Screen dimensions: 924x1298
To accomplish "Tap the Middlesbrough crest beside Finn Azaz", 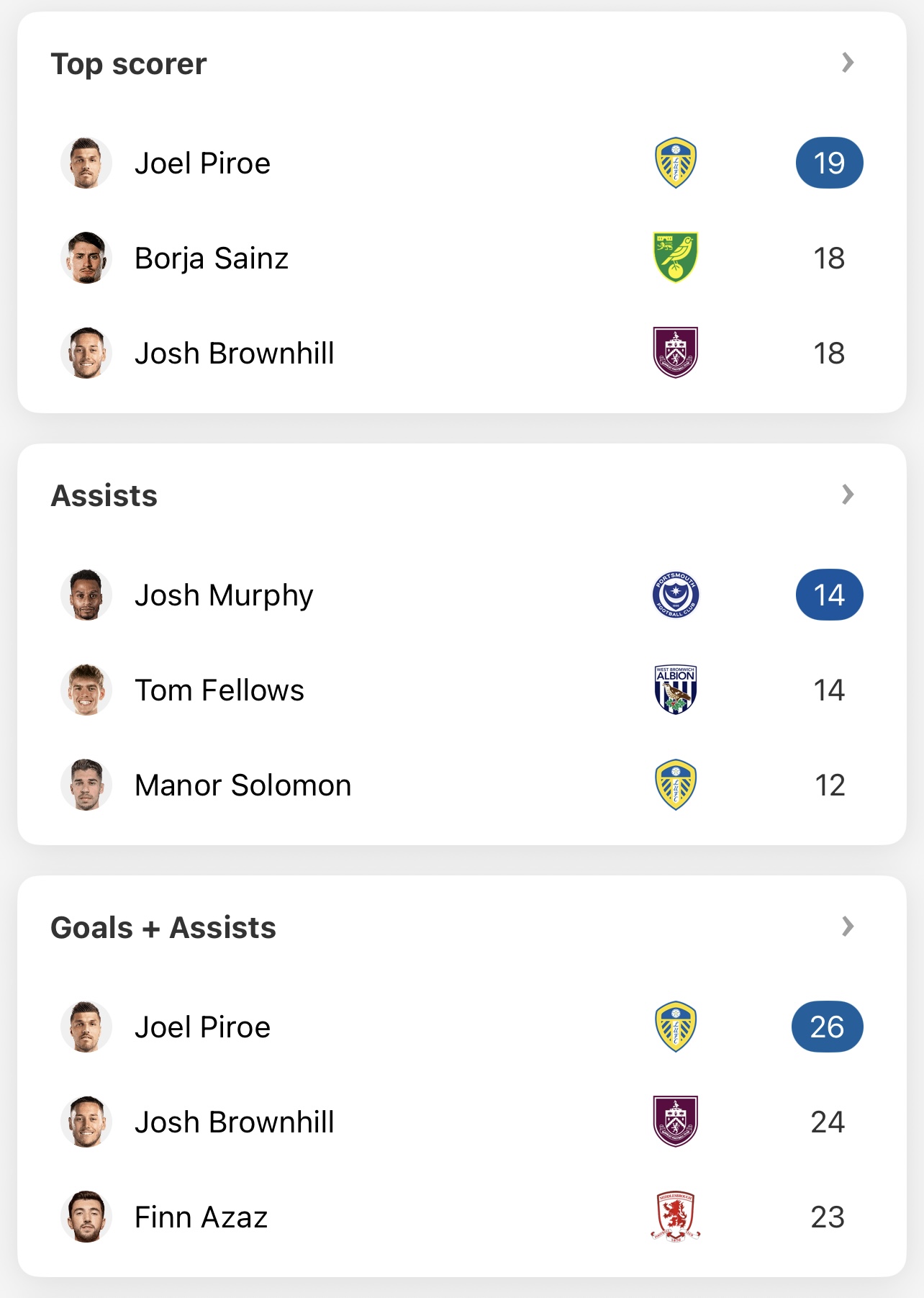I will pyautogui.click(x=675, y=1217).
